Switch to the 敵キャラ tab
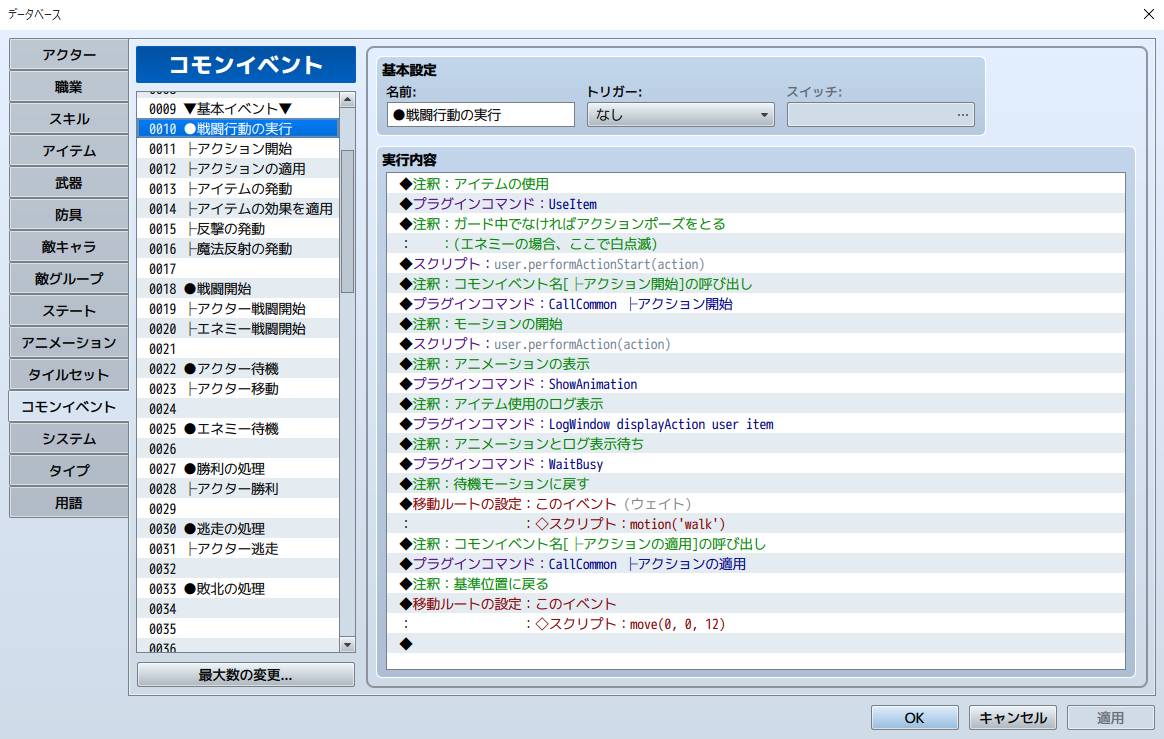The height and width of the screenshot is (739, 1164). [x=69, y=247]
